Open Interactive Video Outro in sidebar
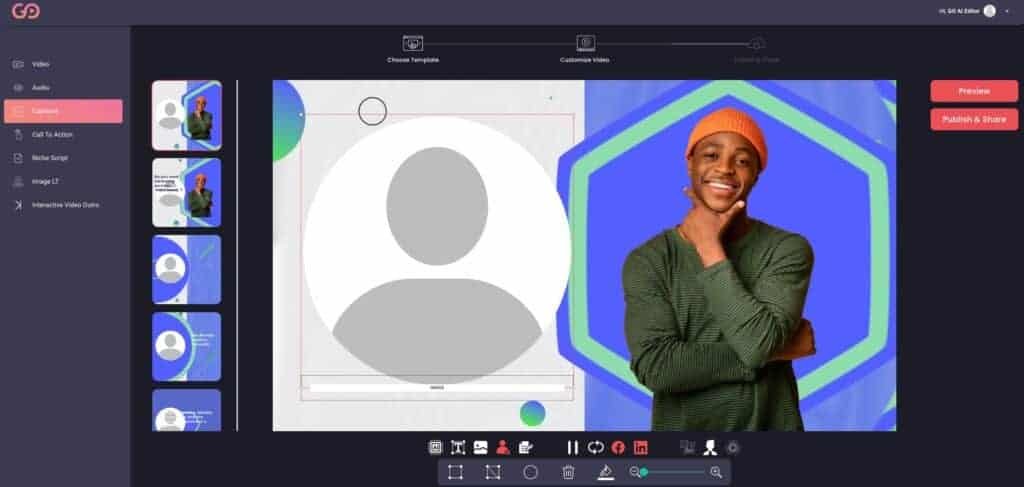 (63, 205)
